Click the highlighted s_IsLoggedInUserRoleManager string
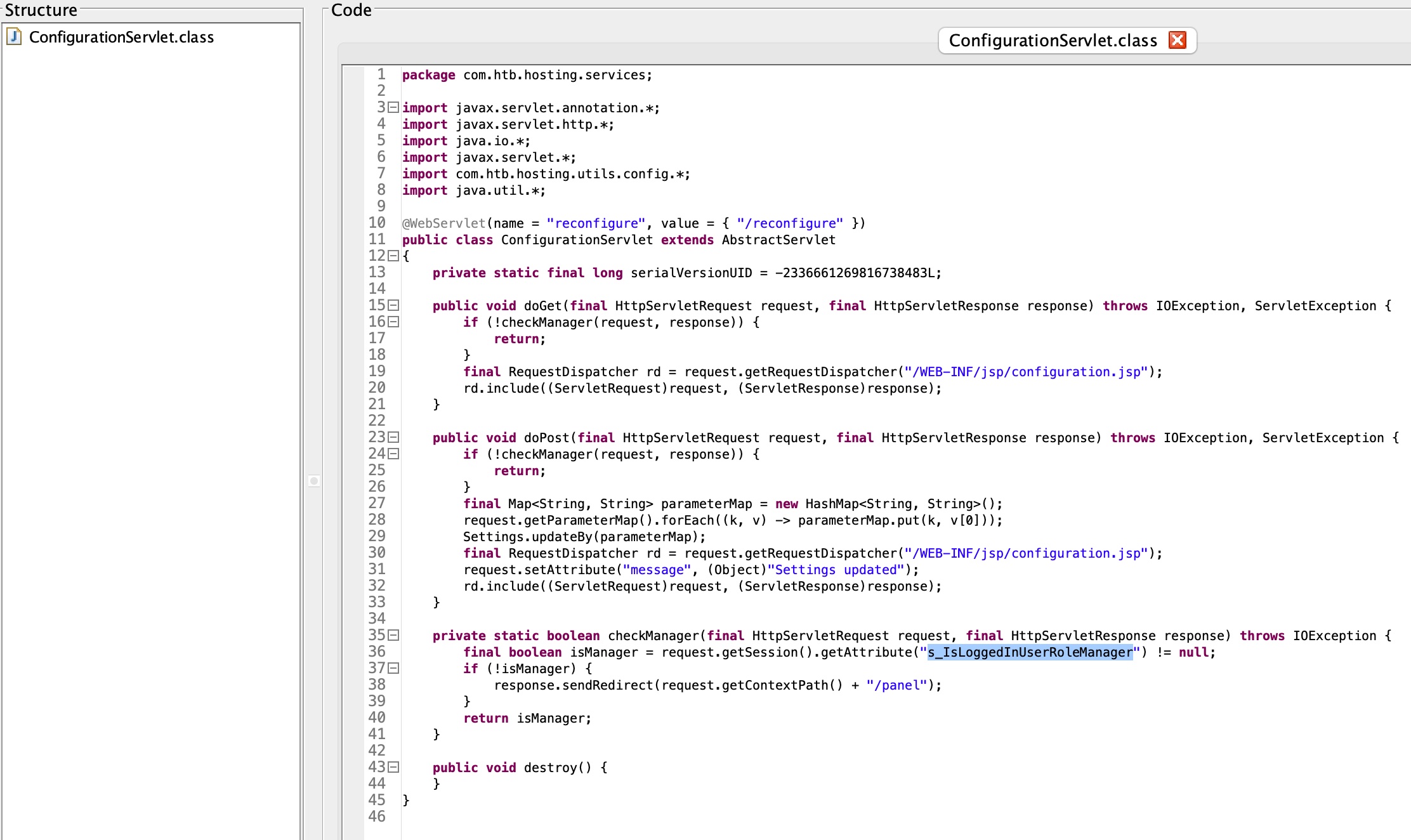Image resolution: width=1411 pixels, height=840 pixels. pyautogui.click(x=1030, y=652)
